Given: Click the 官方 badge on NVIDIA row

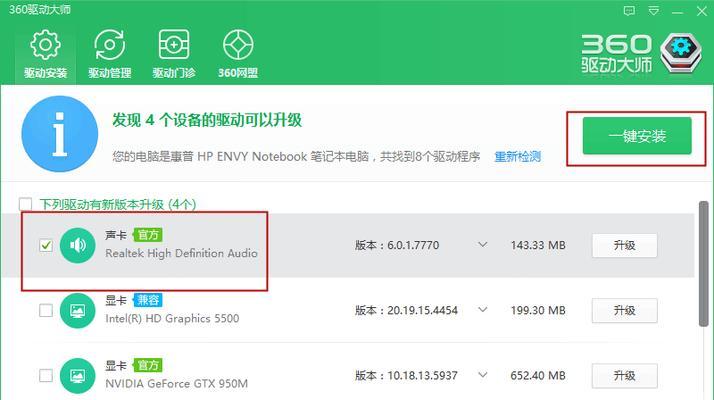Looking at the screenshot, I should coord(148,365).
